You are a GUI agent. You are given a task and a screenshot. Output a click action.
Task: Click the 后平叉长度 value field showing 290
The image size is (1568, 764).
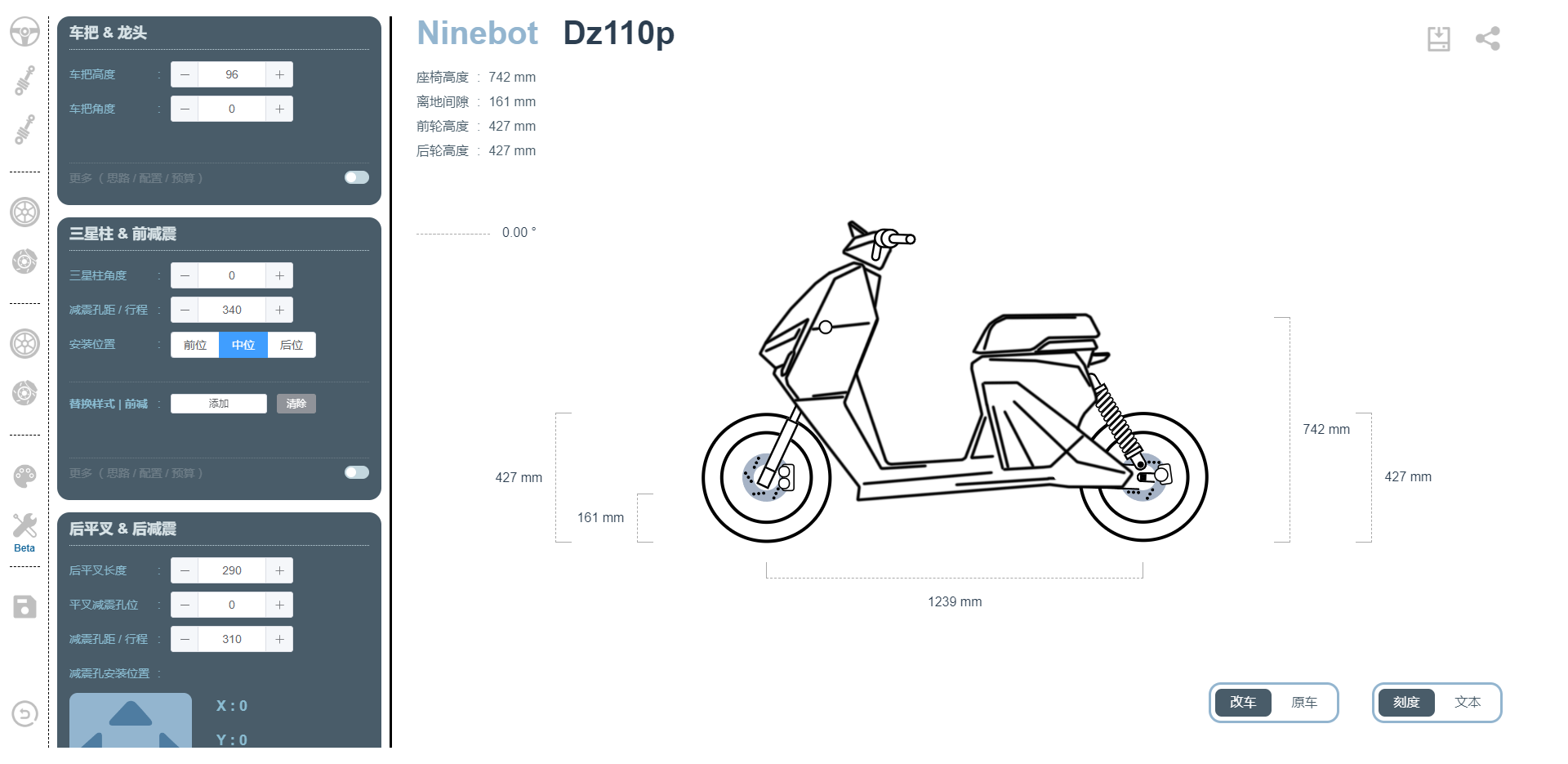pos(232,570)
